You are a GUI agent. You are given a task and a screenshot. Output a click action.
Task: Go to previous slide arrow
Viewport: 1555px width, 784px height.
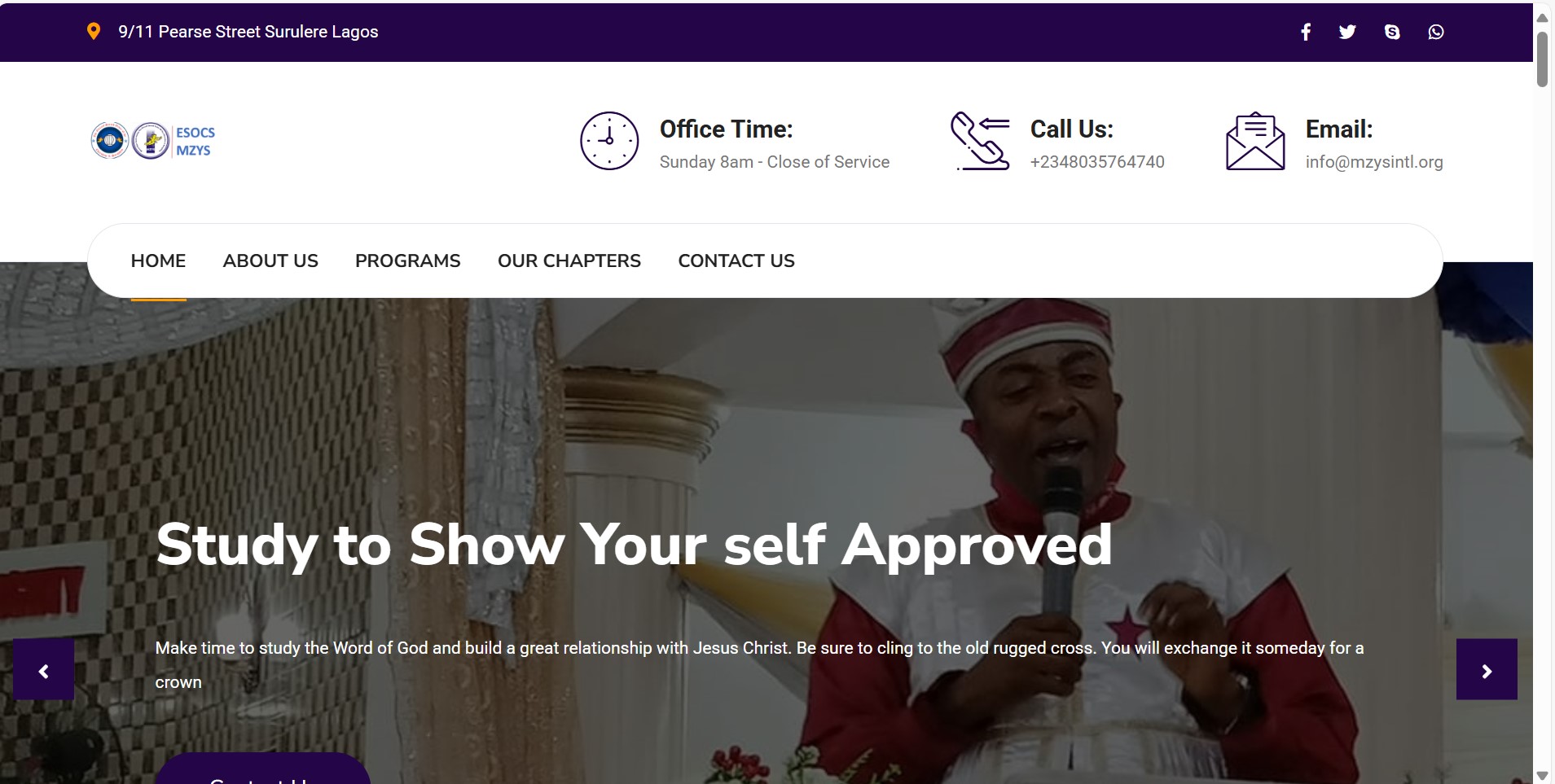[44, 669]
